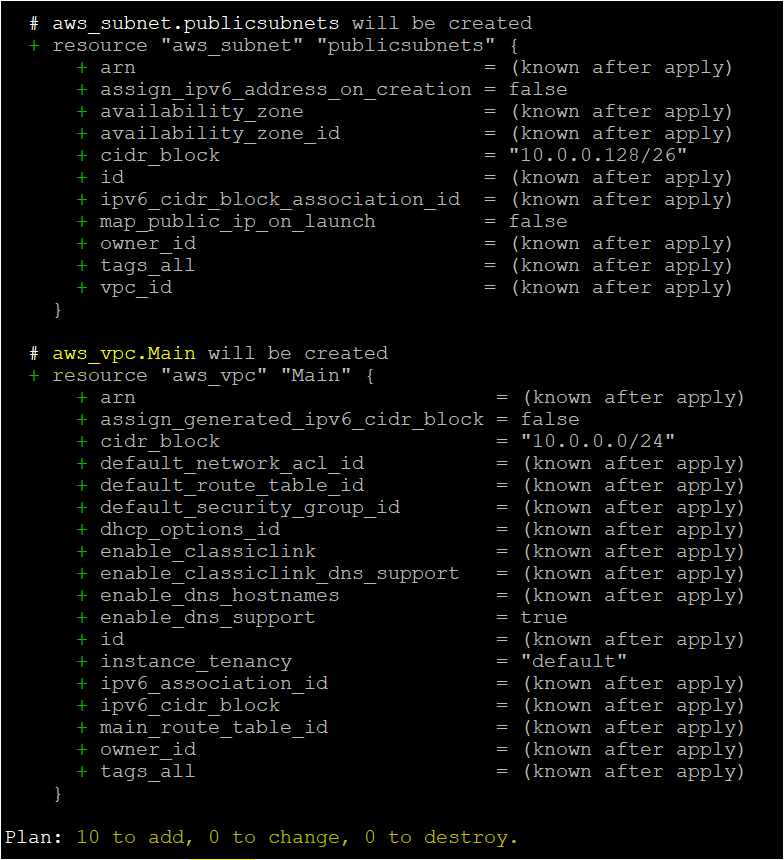
Task: Click the assign_generated_ipv6_cidr_block attribute name
Action: [x=292, y=420]
